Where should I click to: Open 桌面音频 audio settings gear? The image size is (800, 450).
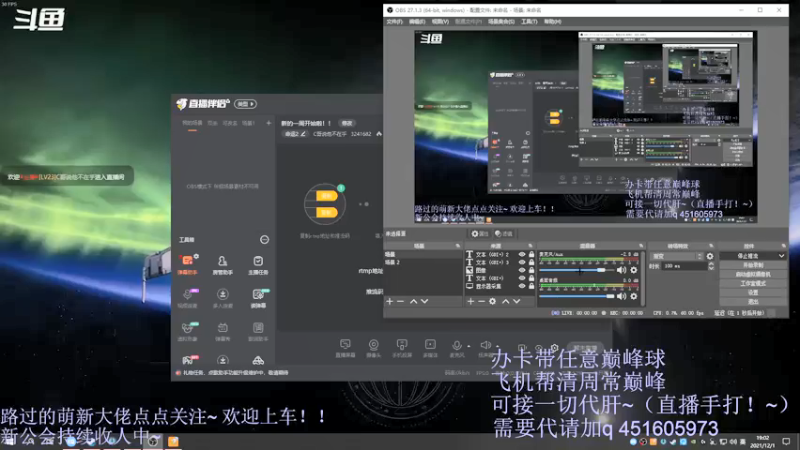pyautogui.click(x=634, y=296)
